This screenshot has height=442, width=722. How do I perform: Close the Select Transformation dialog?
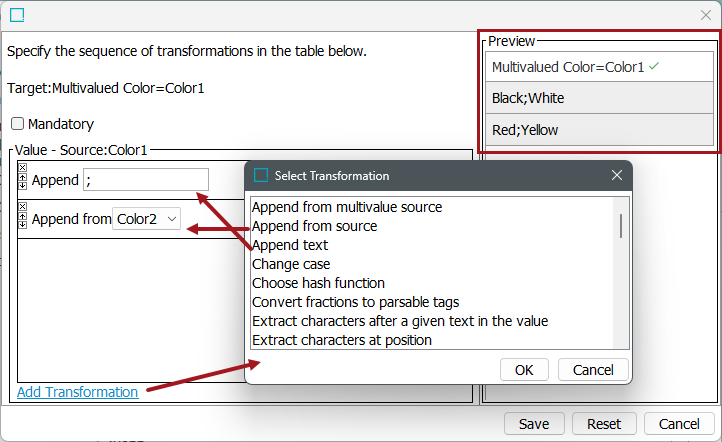tap(617, 175)
